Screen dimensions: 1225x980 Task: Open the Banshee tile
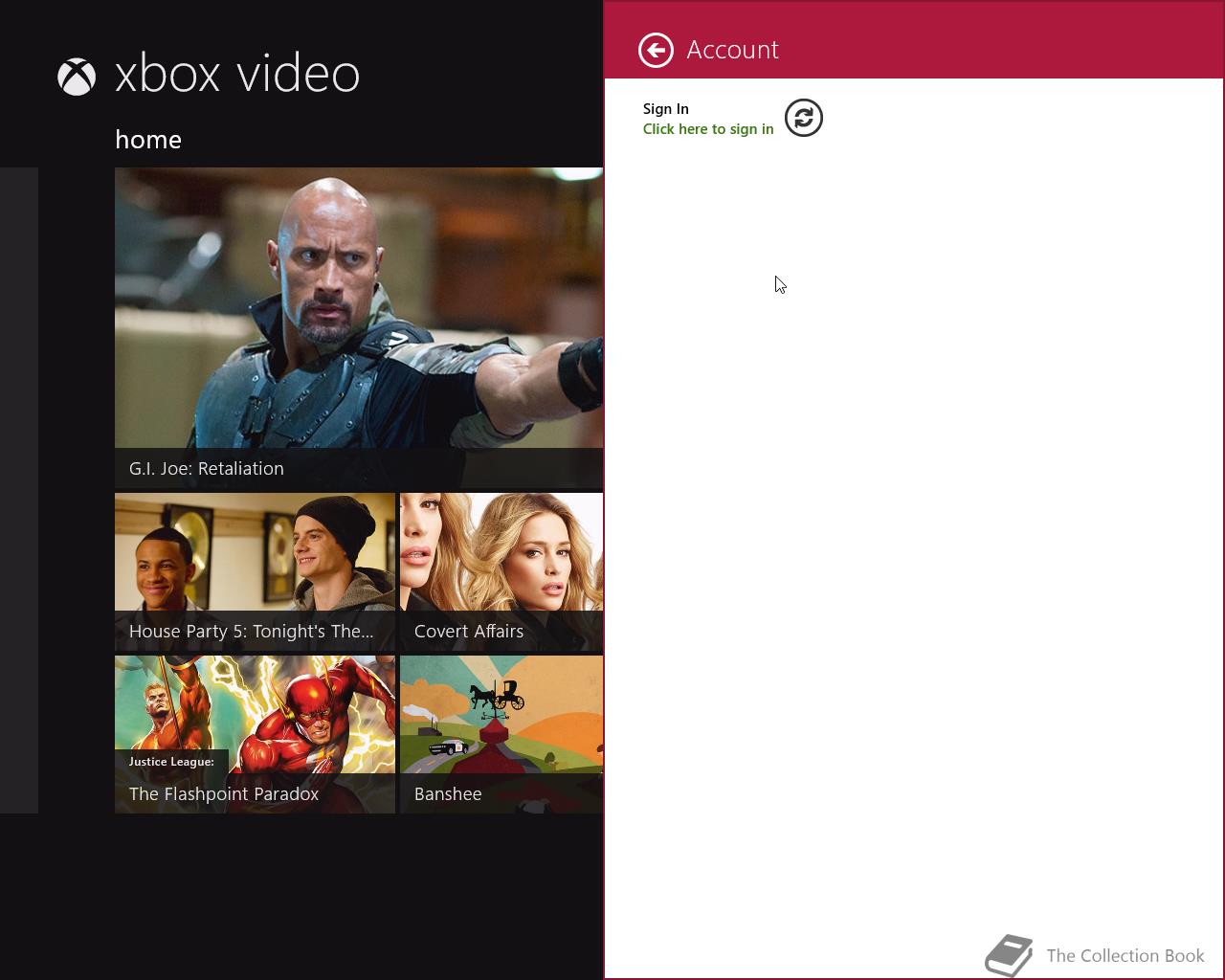pos(501,735)
